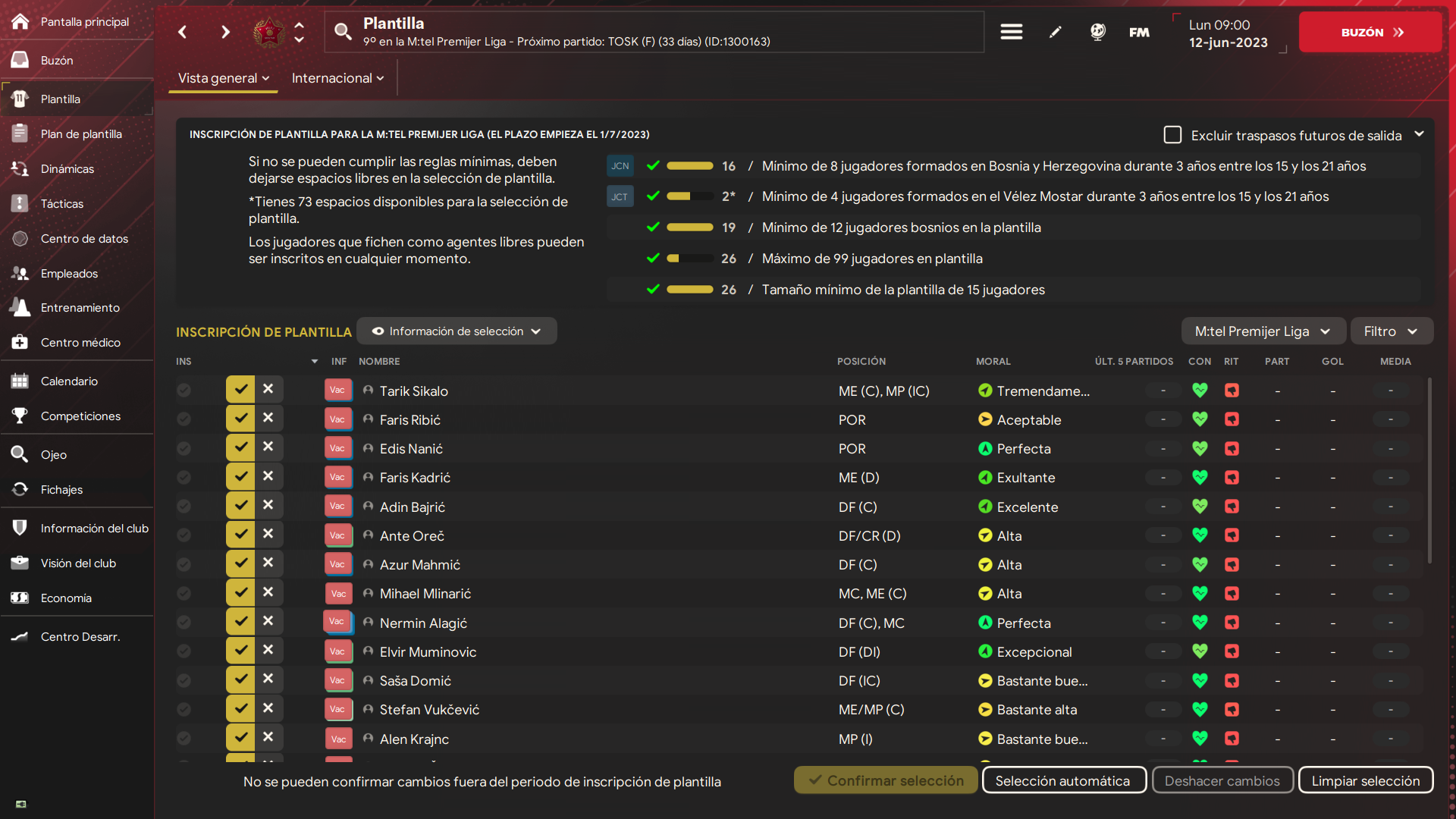1456x819 pixels.
Task: Click the Limpiar selección button
Action: tap(1365, 780)
